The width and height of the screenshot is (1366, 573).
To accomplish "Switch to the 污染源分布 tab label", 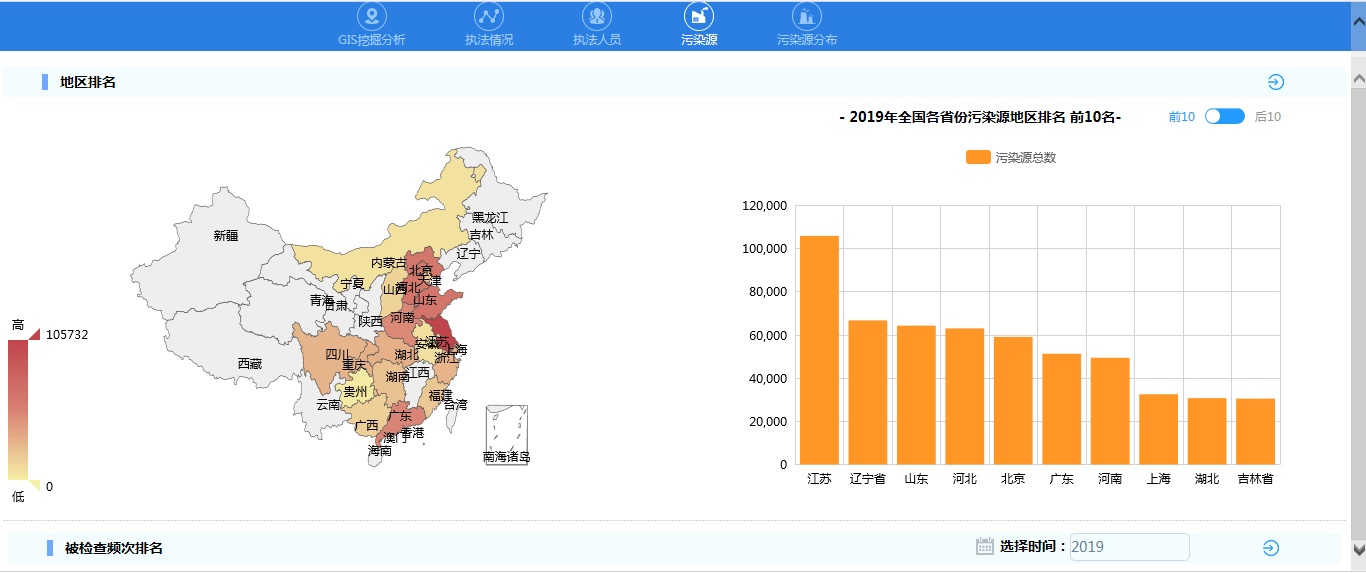I will coord(807,40).
